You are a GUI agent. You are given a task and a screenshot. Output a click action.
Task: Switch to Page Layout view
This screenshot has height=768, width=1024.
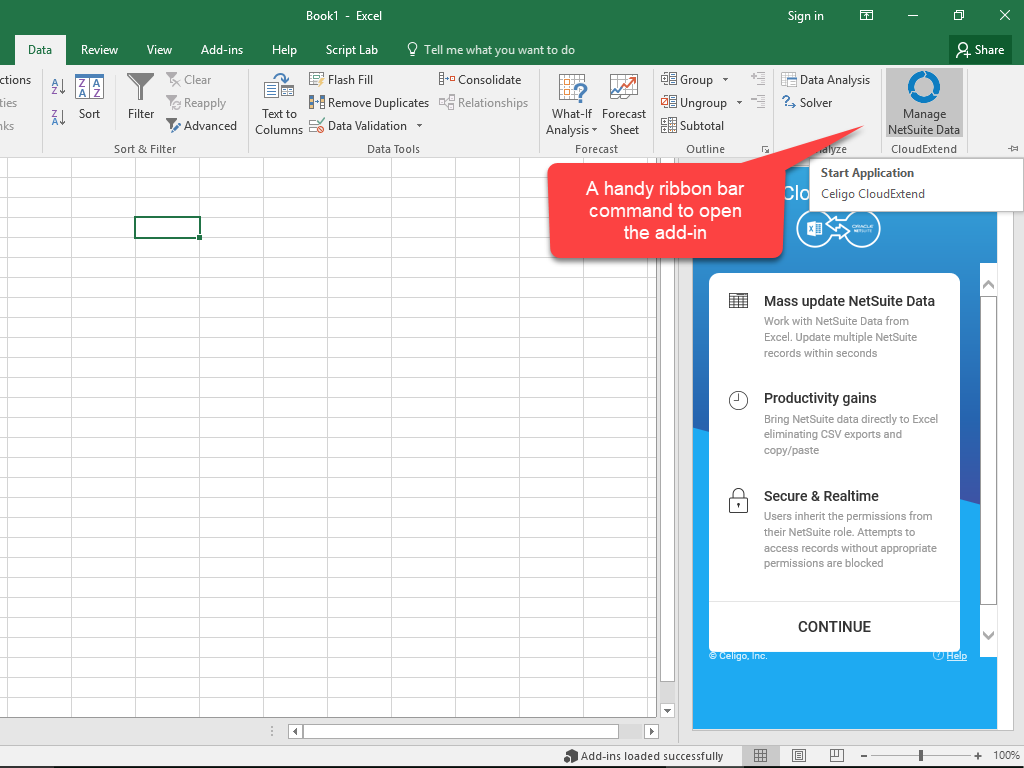pos(799,756)
